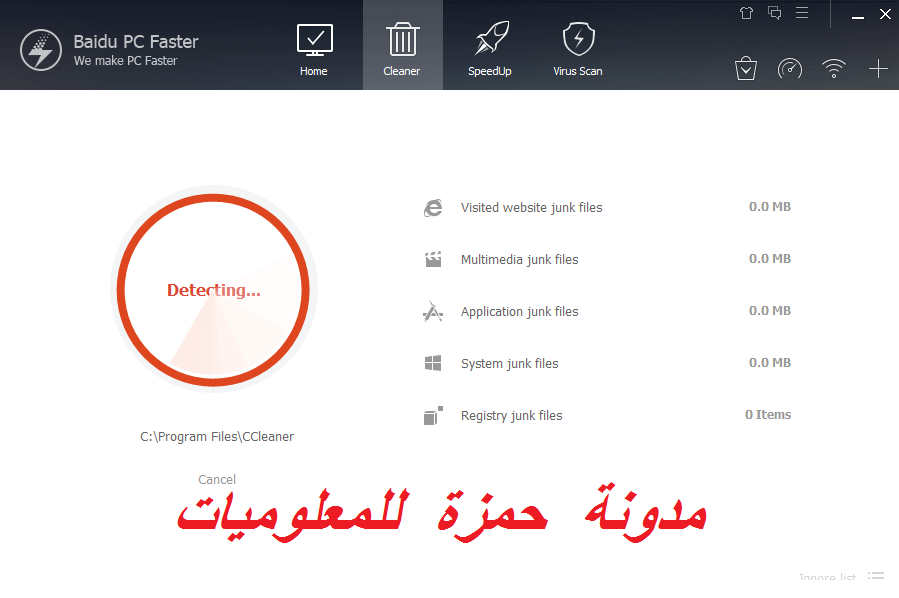Click the Multimedia junk clapperboard icon
Image resolution: width=899 pixels, height=598 pixels.
[x=433, y=259]
